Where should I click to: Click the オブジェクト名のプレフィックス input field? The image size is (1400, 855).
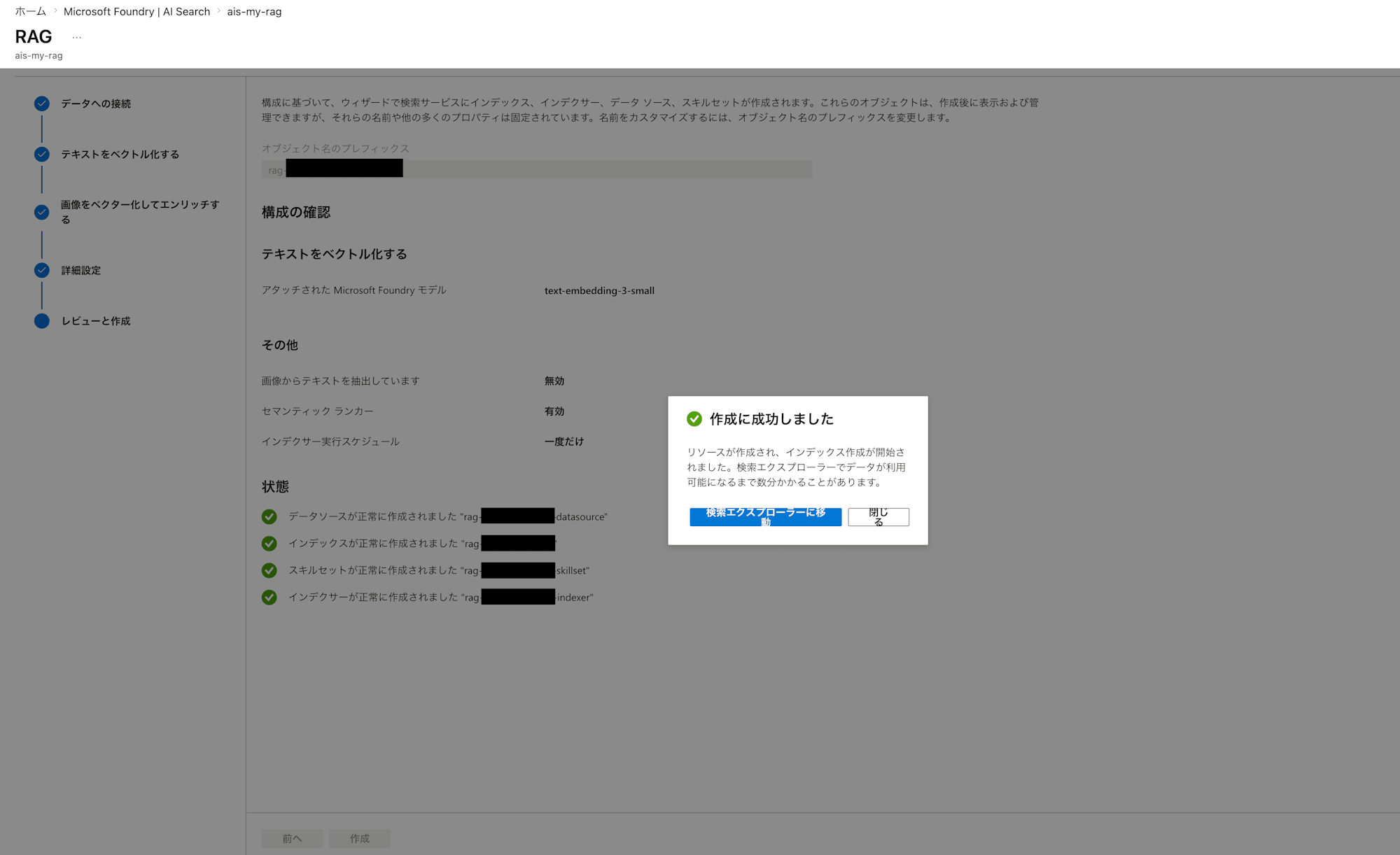[537, 169]
